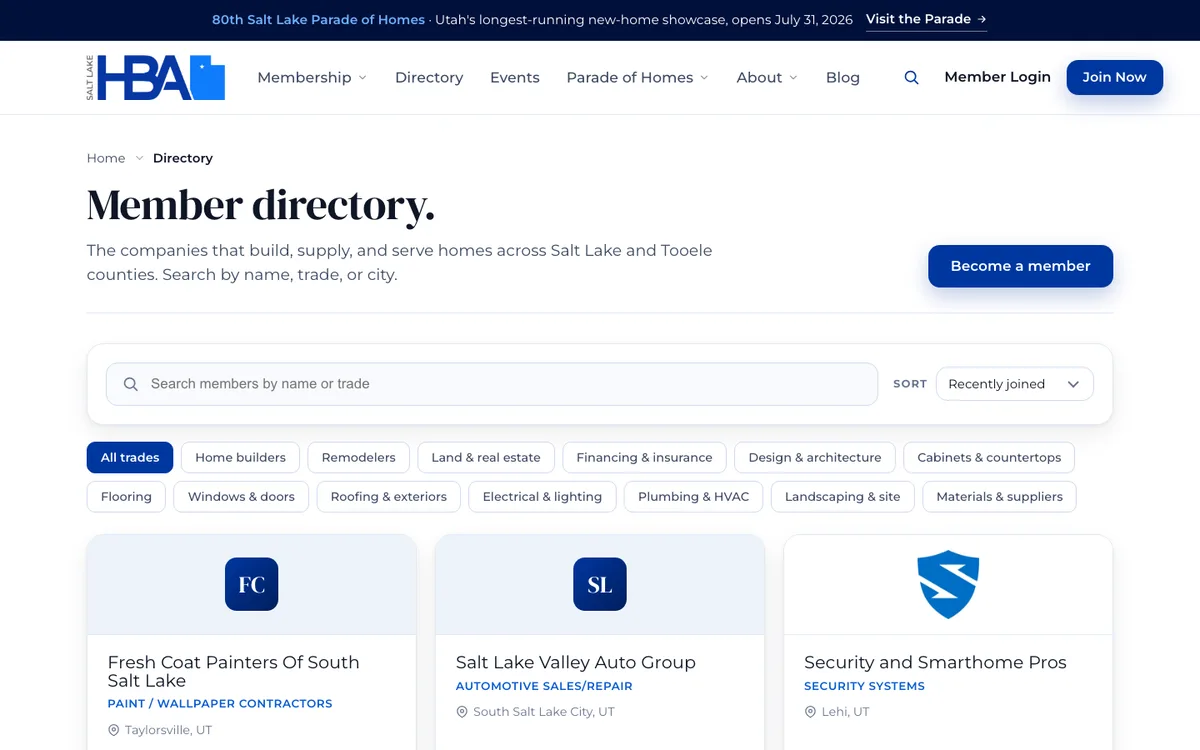
Task: Open Fresh Coat Painters Of South Salt Lake listing
Action: (x=233, y=671)
